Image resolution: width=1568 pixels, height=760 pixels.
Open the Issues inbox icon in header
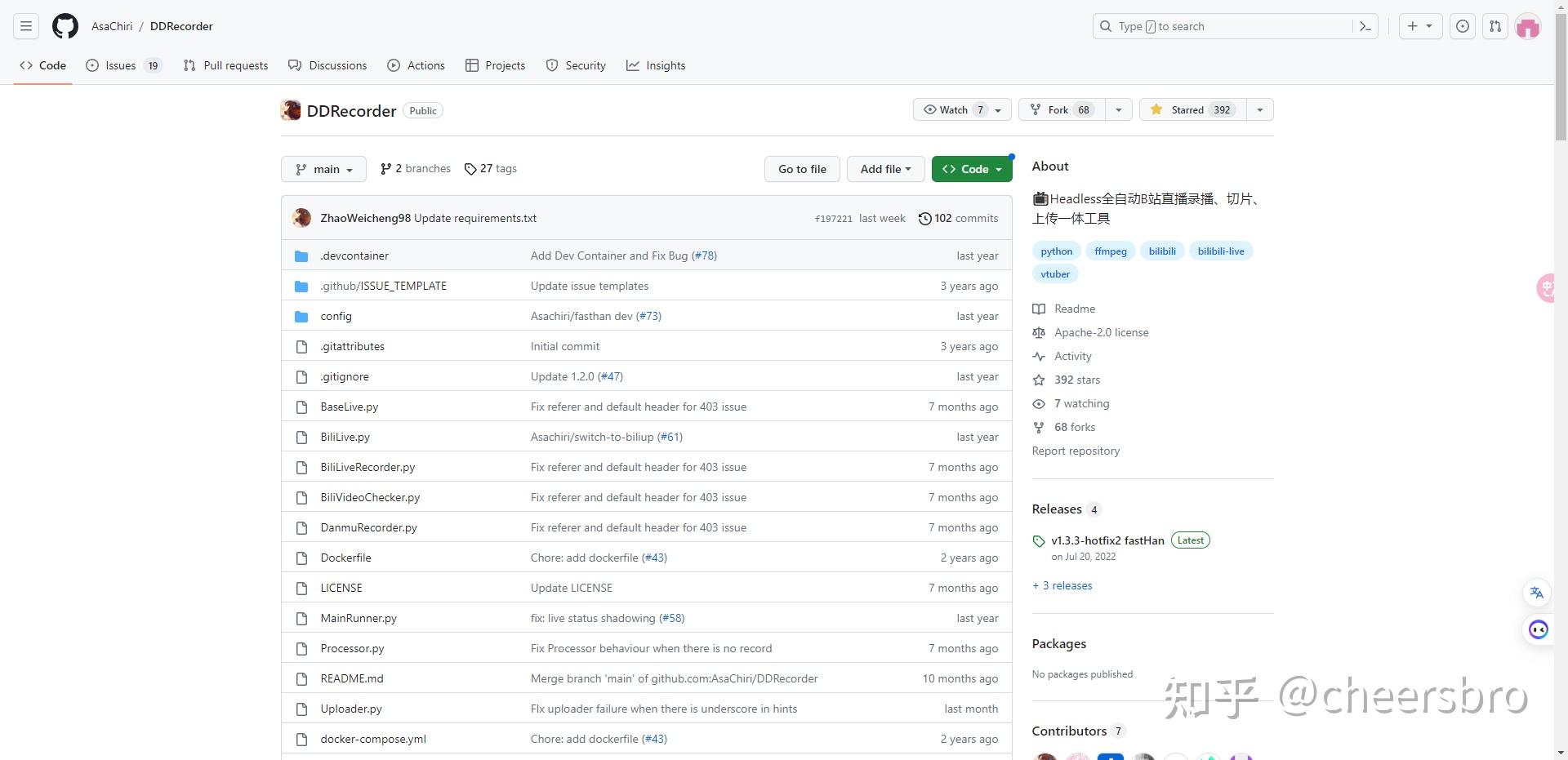click(1463, 26)
